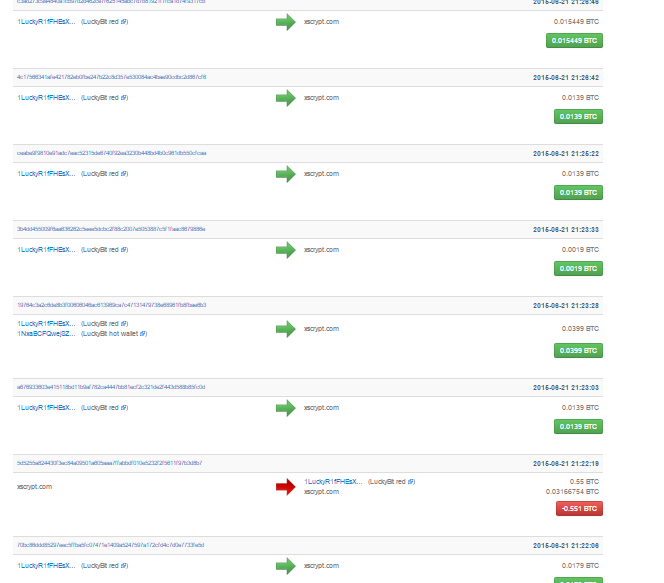The image size is (664, 583).
Task: Click xscrypt.com change output in red transaction
Action: coord(321,492)
